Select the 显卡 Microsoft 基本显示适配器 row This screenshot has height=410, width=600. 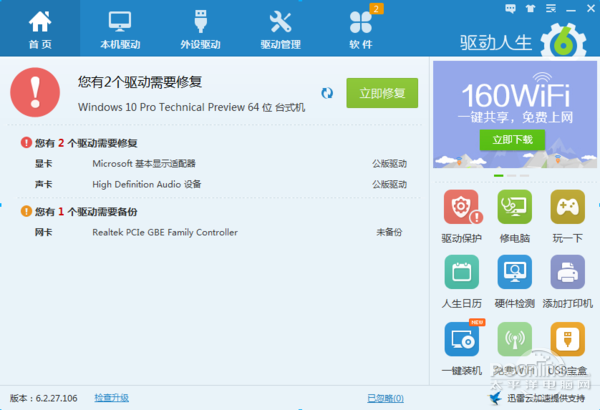coord(220,164)
